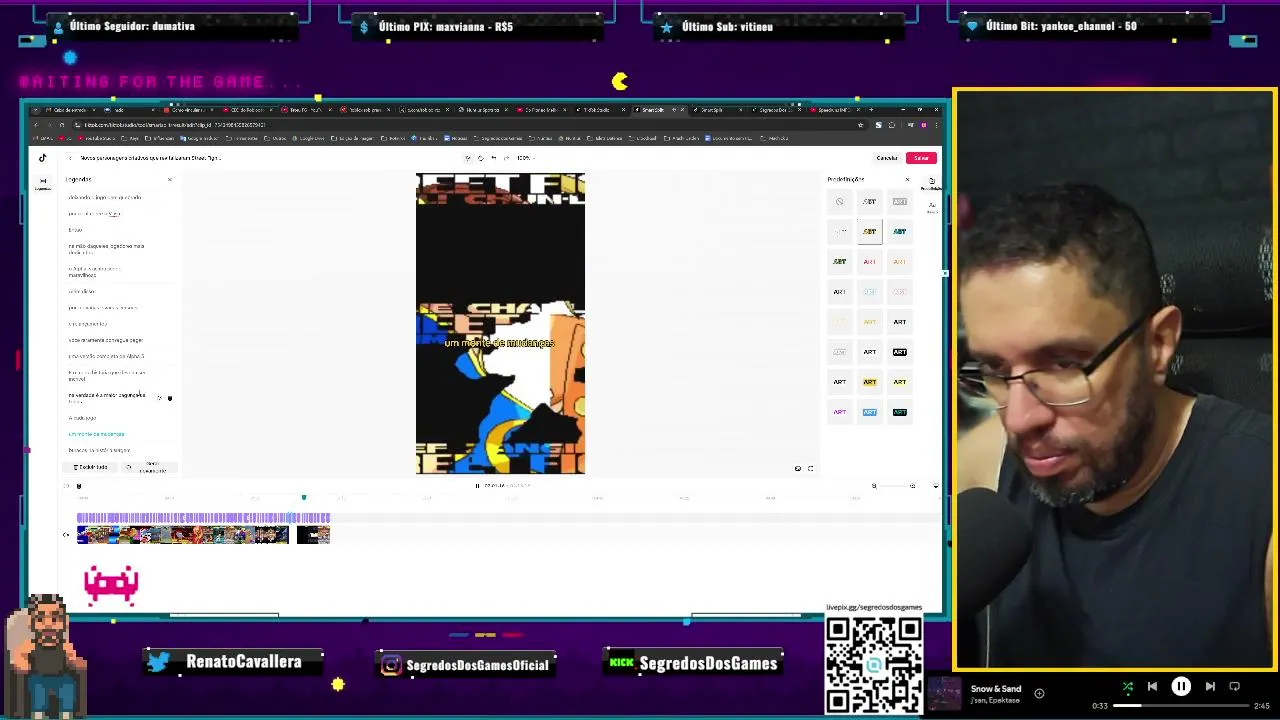The width and height of the screenshot is (1280, 720).
Task: Collapse the timeline with the arrow at far right
Action: [x=936, y=486]
